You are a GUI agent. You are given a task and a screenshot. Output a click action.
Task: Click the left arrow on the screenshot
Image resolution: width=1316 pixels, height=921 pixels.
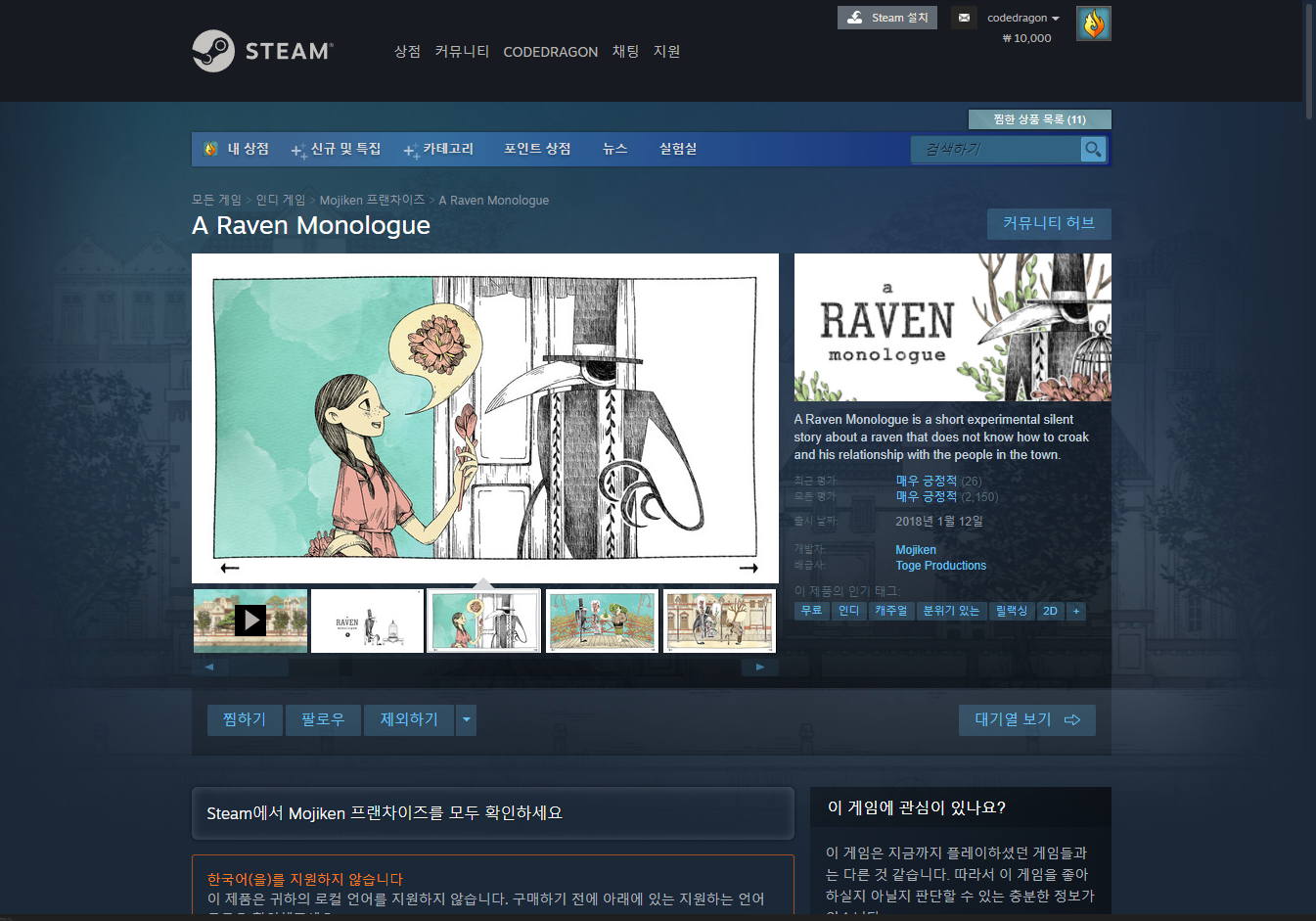pos(230,568)
